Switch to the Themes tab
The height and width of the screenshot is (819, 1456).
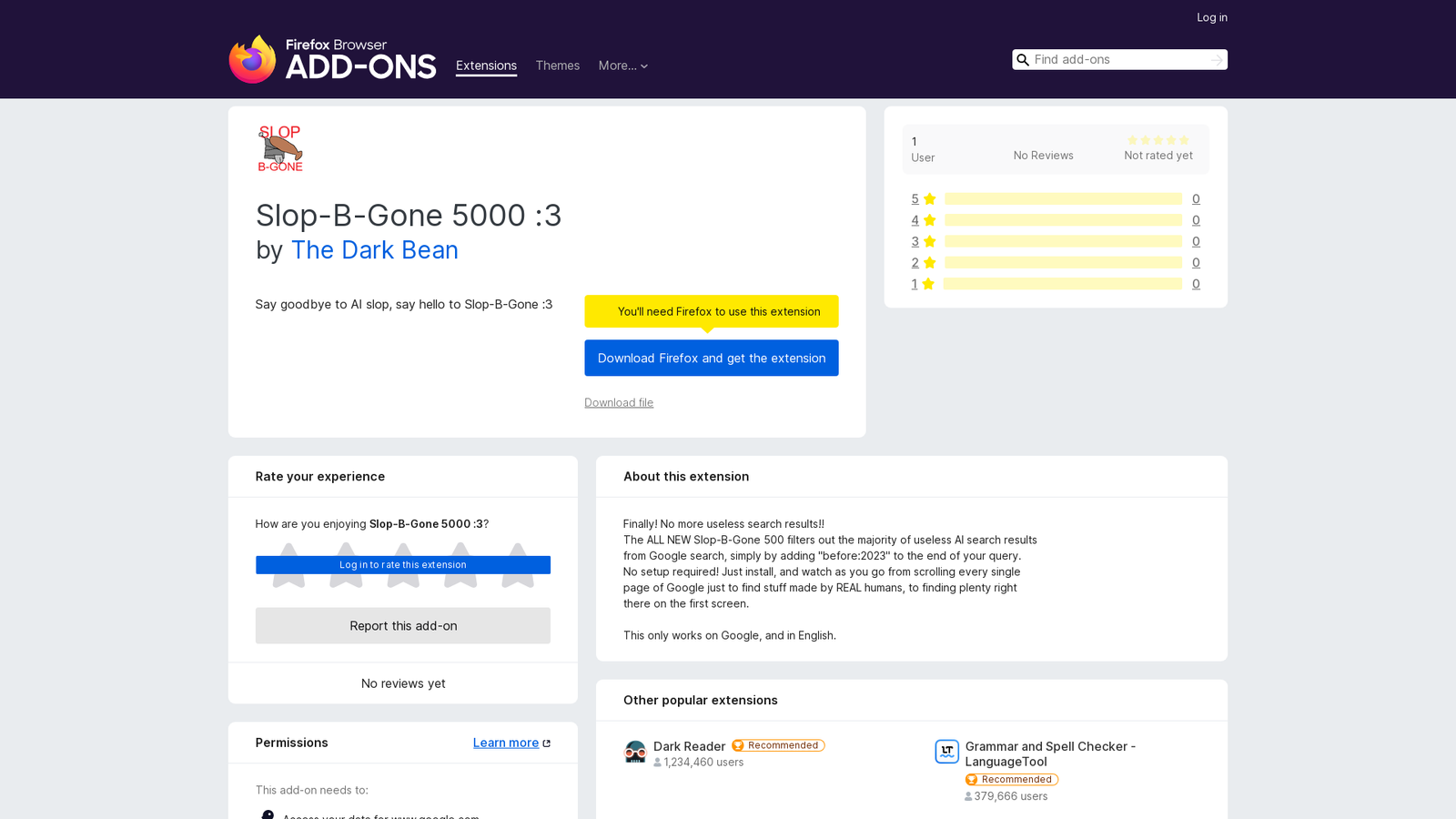[557, 66]
